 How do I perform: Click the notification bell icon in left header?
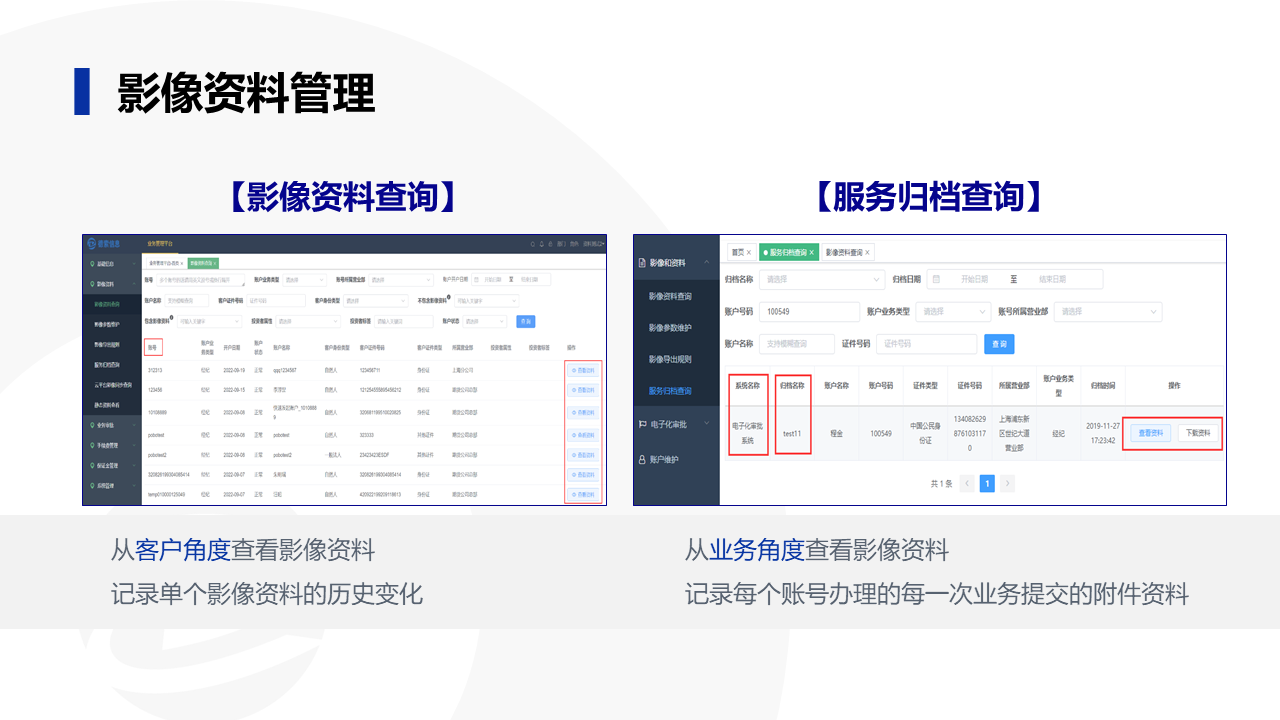point(541,243)
